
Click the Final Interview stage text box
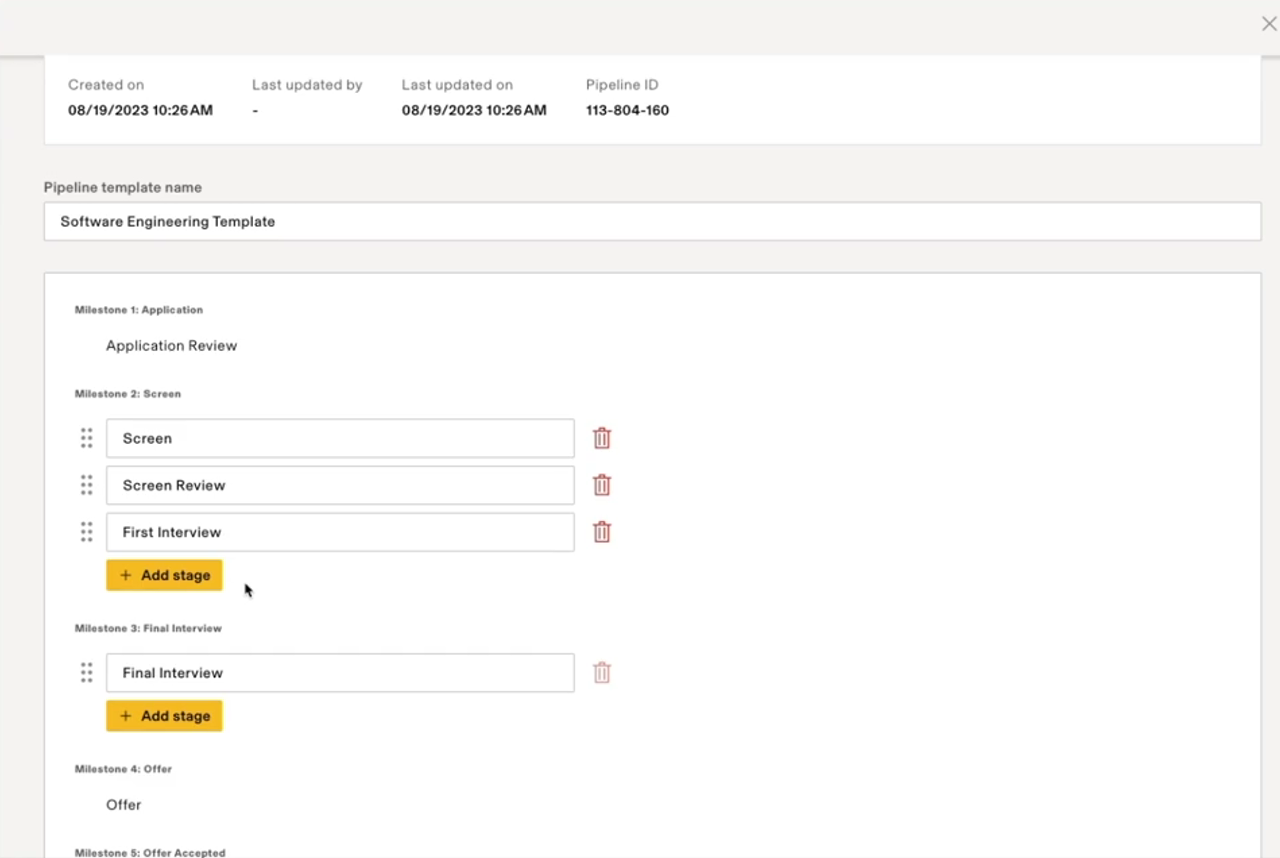tap(340, 673)
